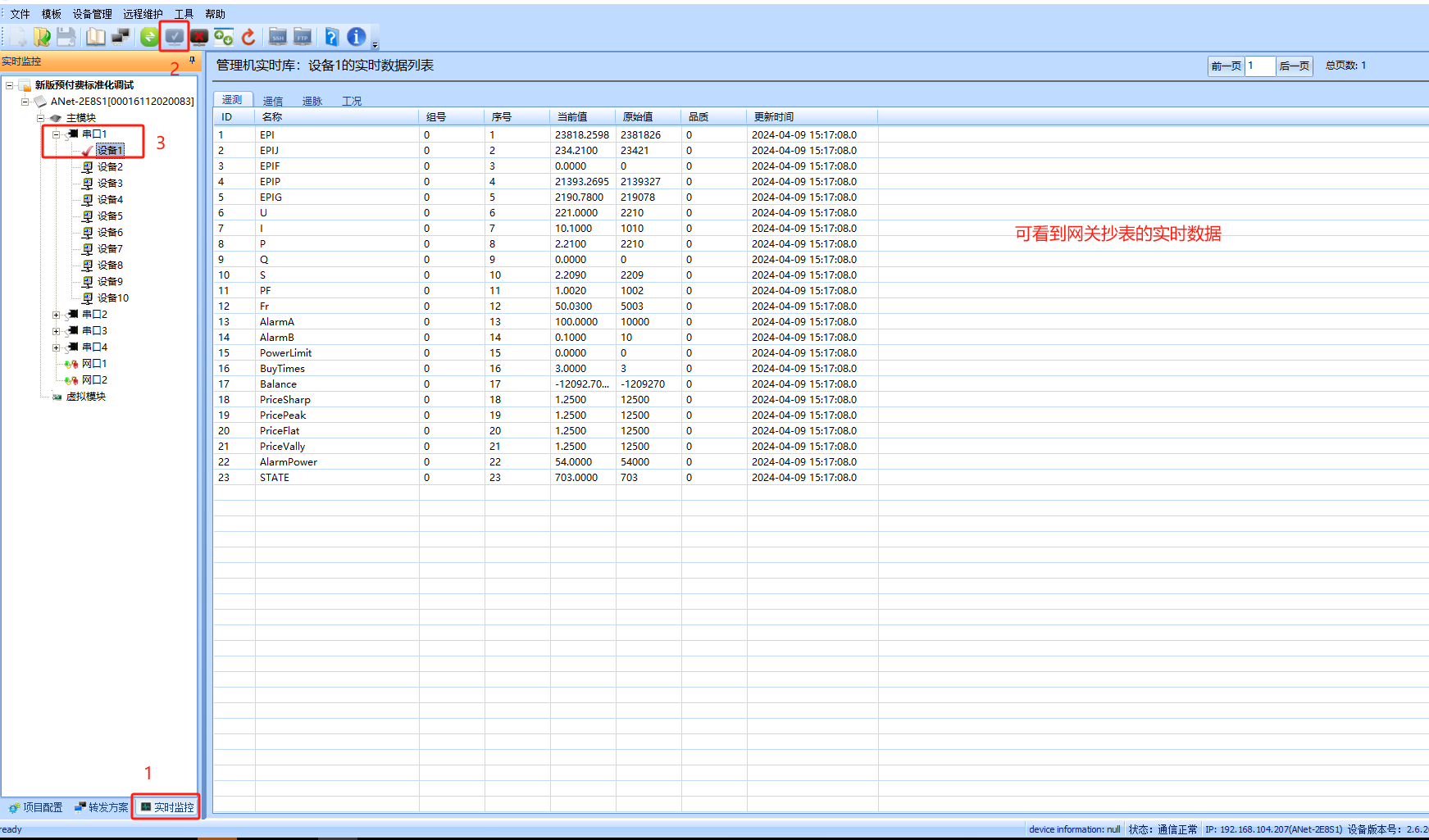This screenshot has width=1429, height=840.
Task: Select 设备5 in the device tree
Action: [x=110, y=216]
